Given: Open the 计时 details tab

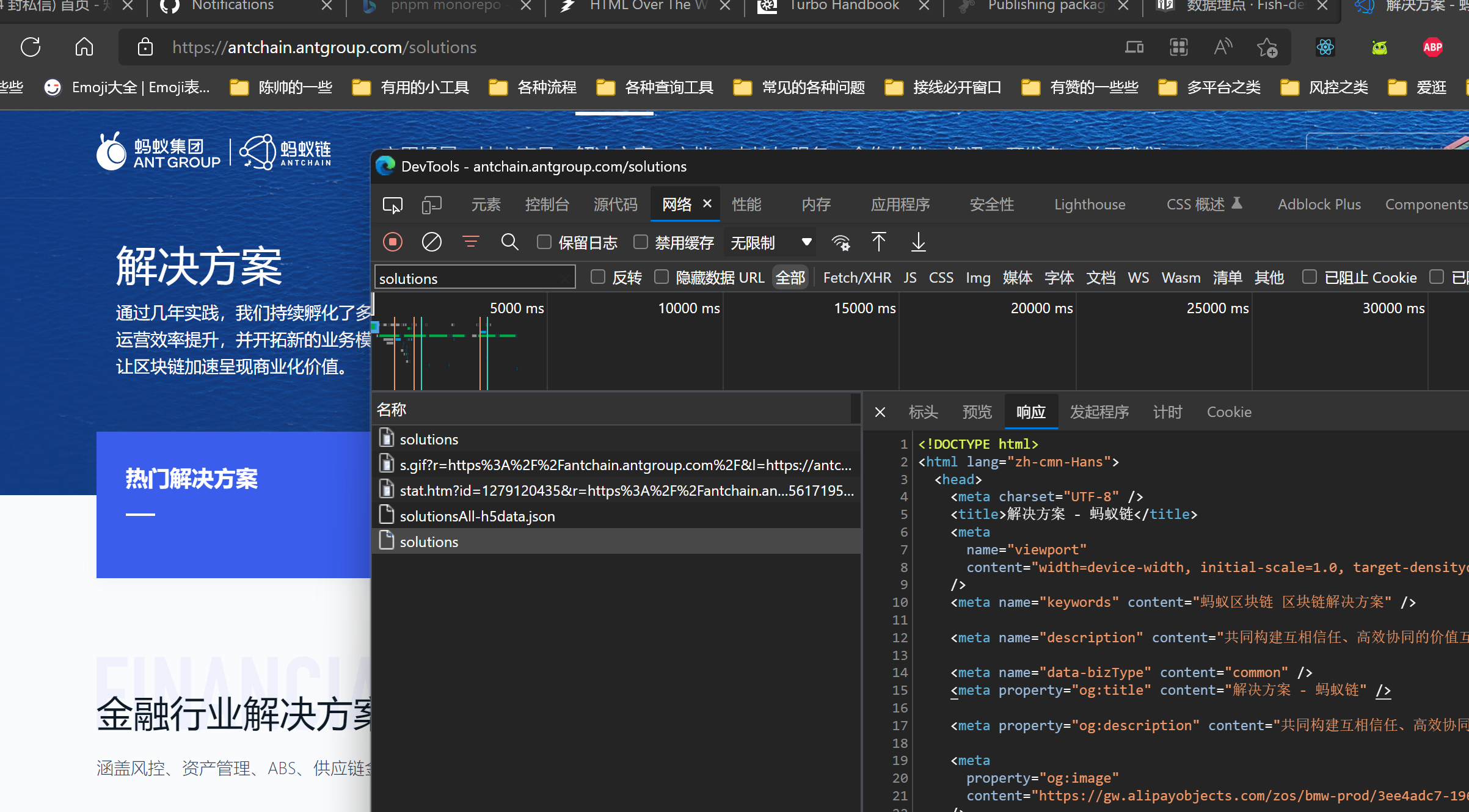Looking at the screenshot, I should click(x=1167, y=412).
